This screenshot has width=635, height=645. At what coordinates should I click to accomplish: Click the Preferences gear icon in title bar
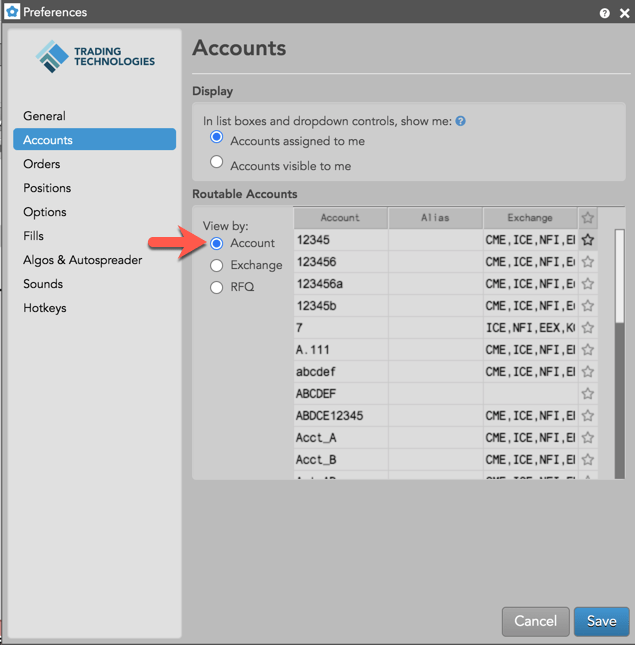point(12,12)
